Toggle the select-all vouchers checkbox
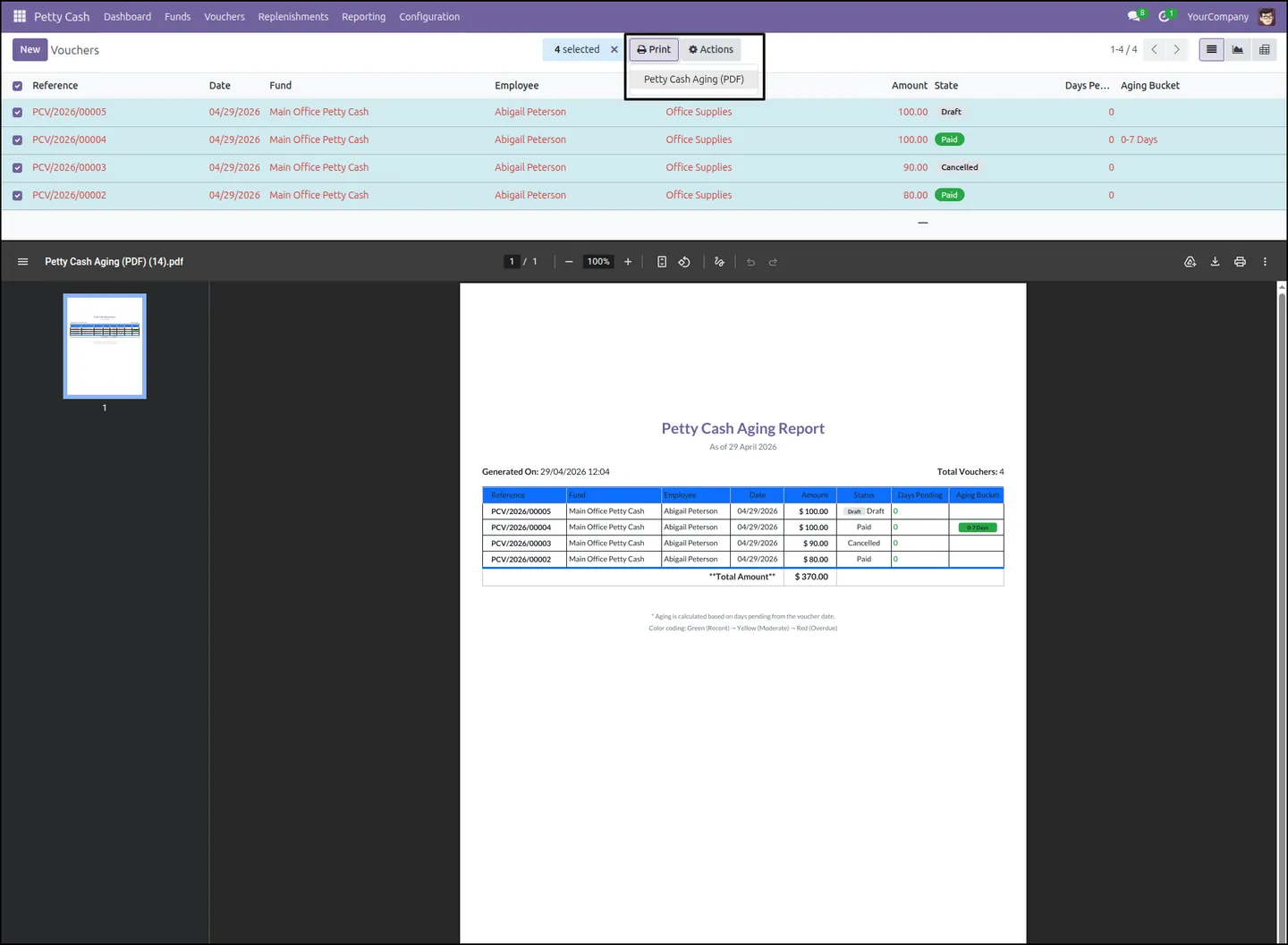1288x945 pixels. tap(17, 86)
